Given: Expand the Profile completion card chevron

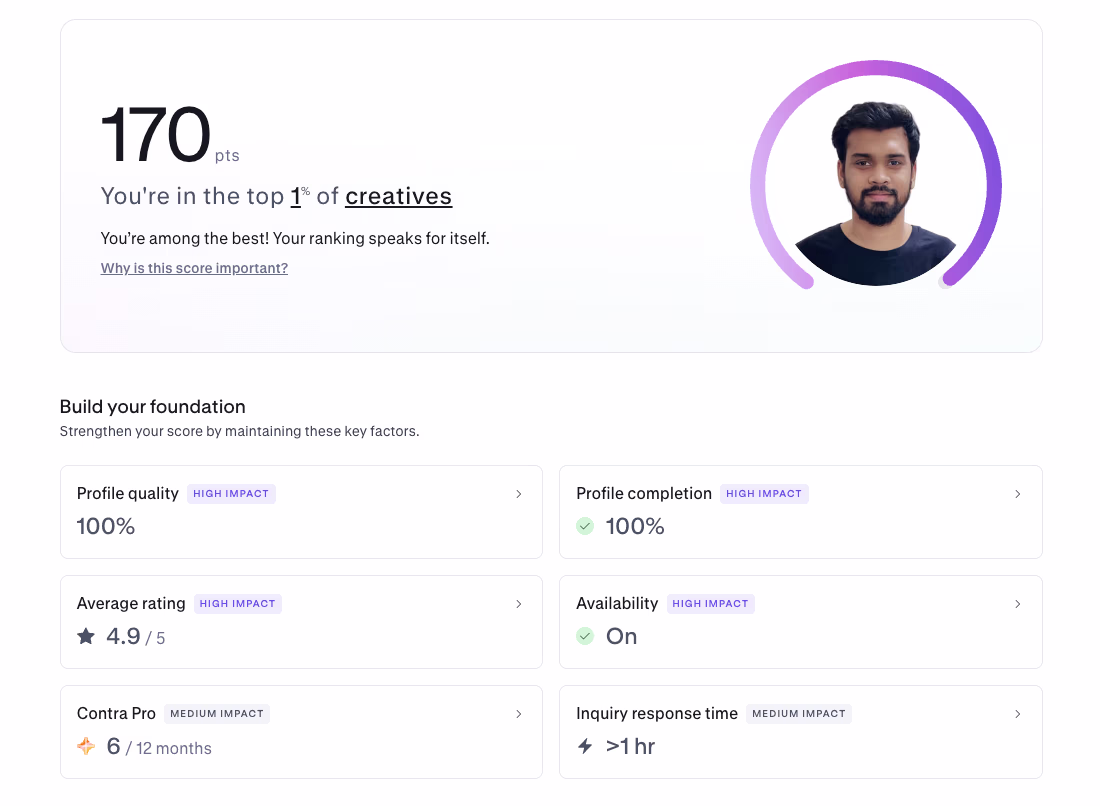Looking at the screenshot, I should 1017,494.
